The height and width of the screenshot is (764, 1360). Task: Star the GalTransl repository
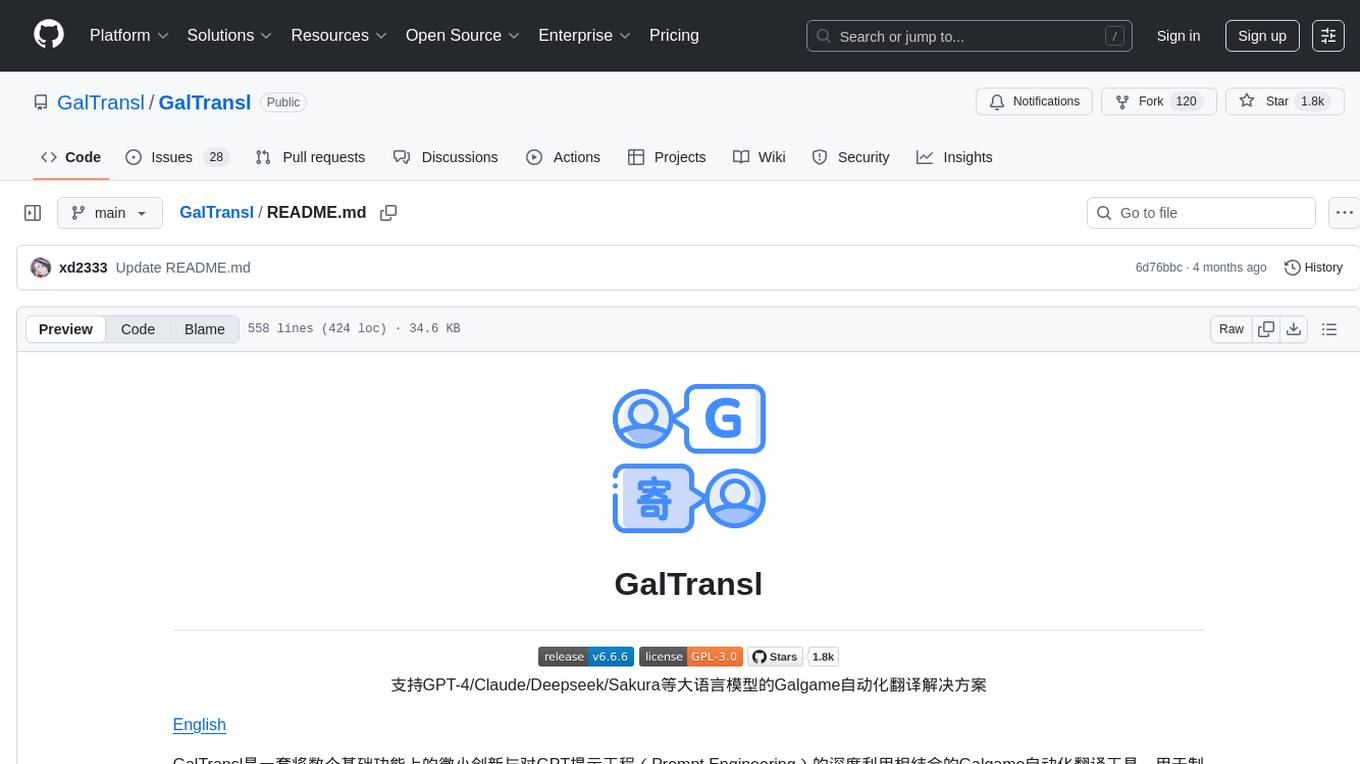point(1265,101)
